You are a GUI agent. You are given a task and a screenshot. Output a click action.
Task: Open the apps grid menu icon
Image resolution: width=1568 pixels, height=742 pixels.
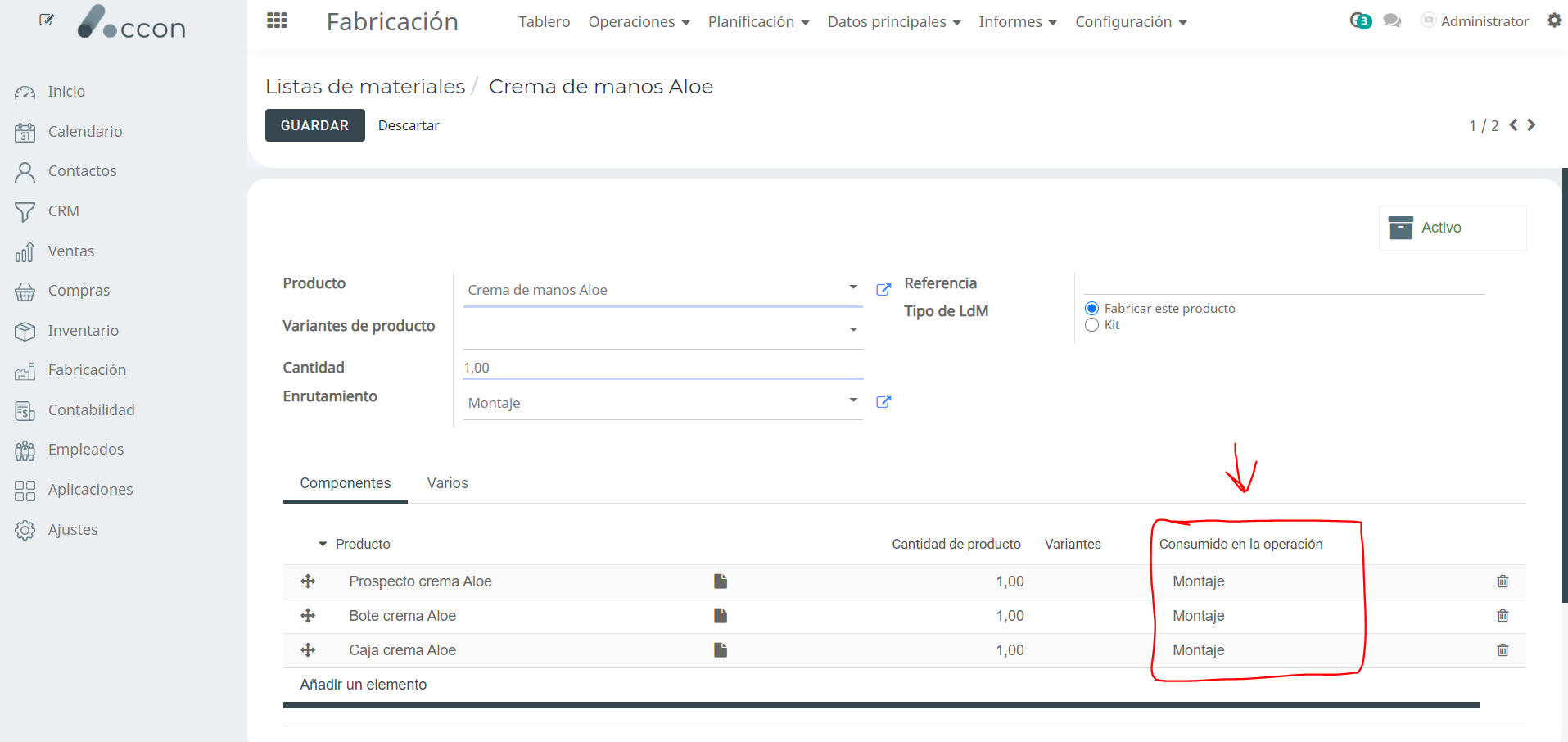pyautogui.click(x=277, y=20)
